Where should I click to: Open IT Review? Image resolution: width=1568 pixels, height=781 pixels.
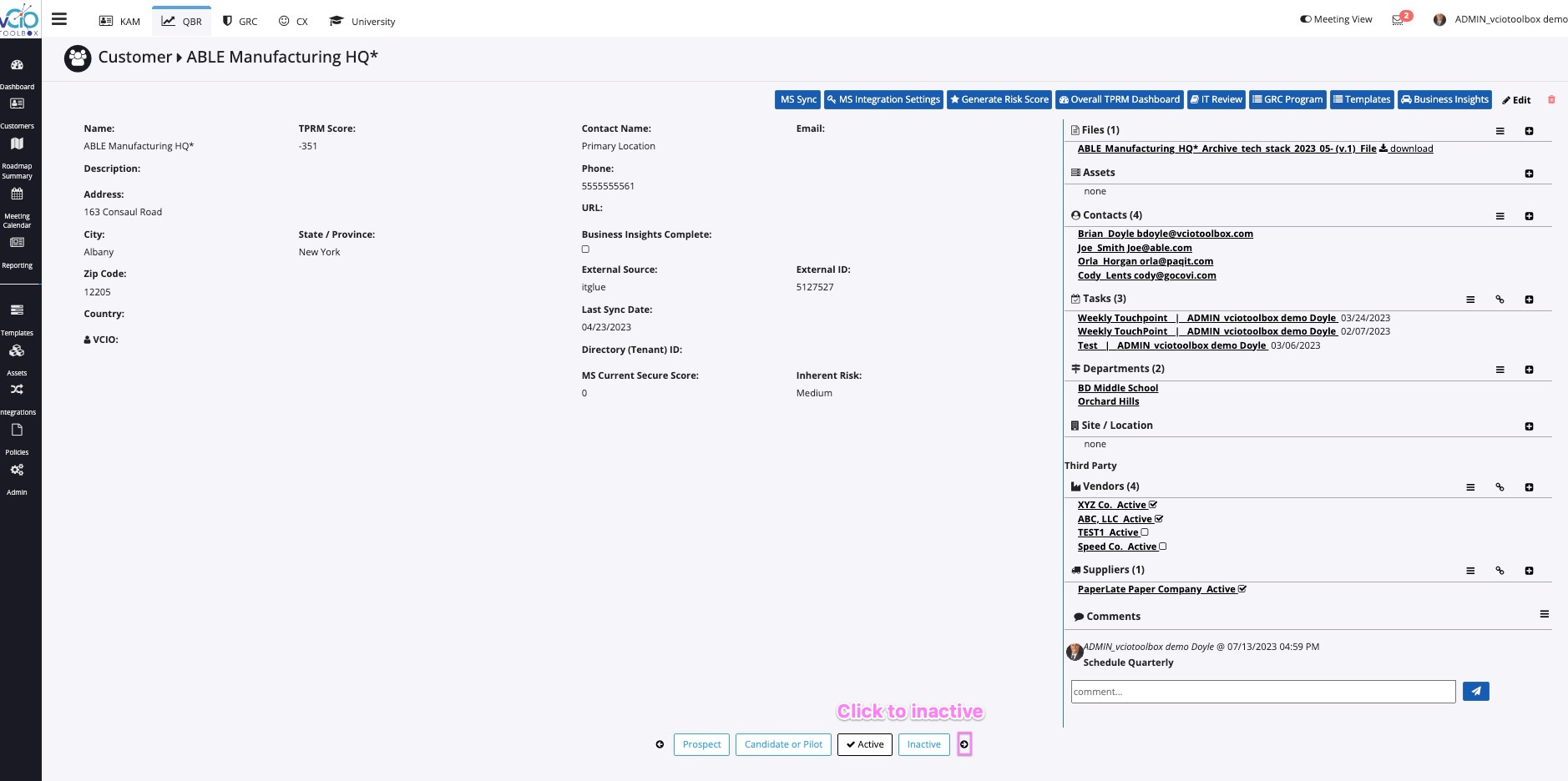pyautogui.click(x=1216, y=99)
